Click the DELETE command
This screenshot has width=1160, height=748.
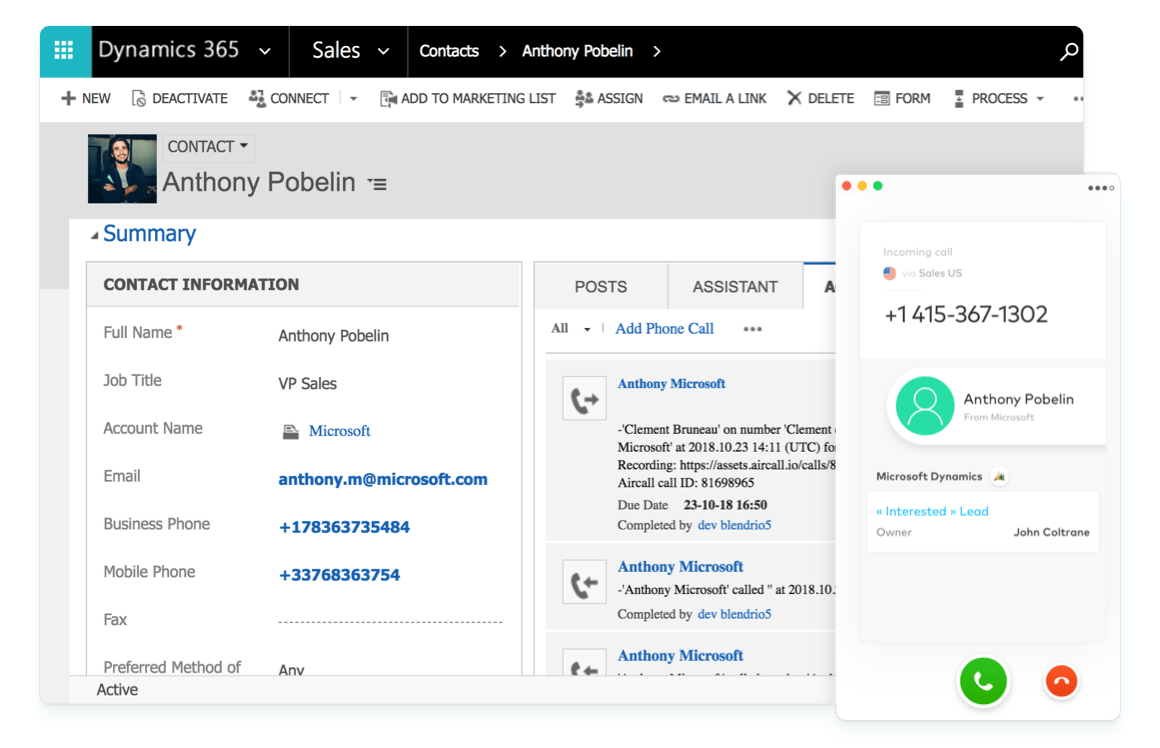(820, 98)
